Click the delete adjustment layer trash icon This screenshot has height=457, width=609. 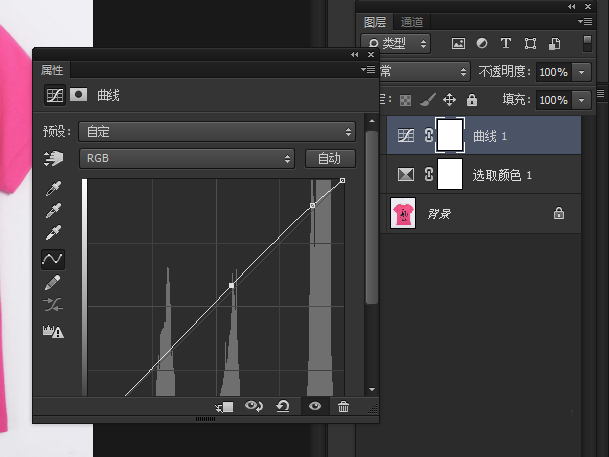click(343, 407)
